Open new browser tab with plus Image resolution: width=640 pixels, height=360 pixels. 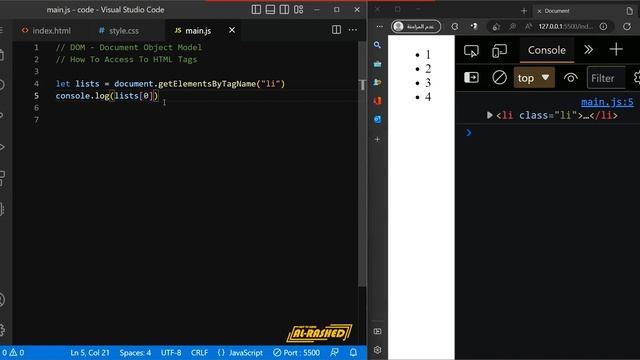[524, 11]
